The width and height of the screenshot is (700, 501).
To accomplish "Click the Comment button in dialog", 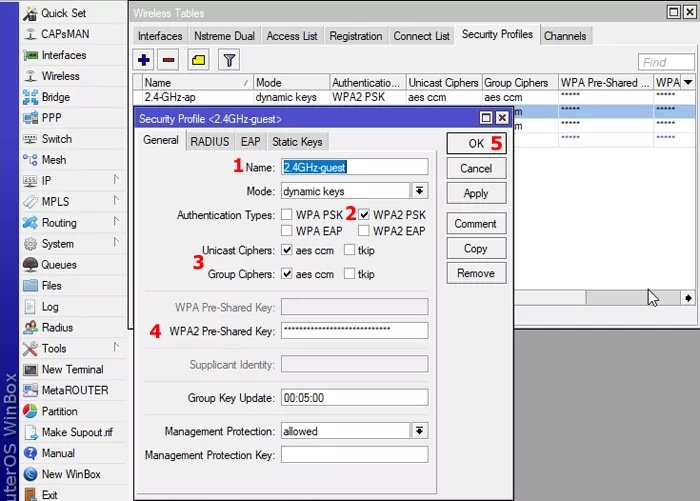I will (476, 223).
